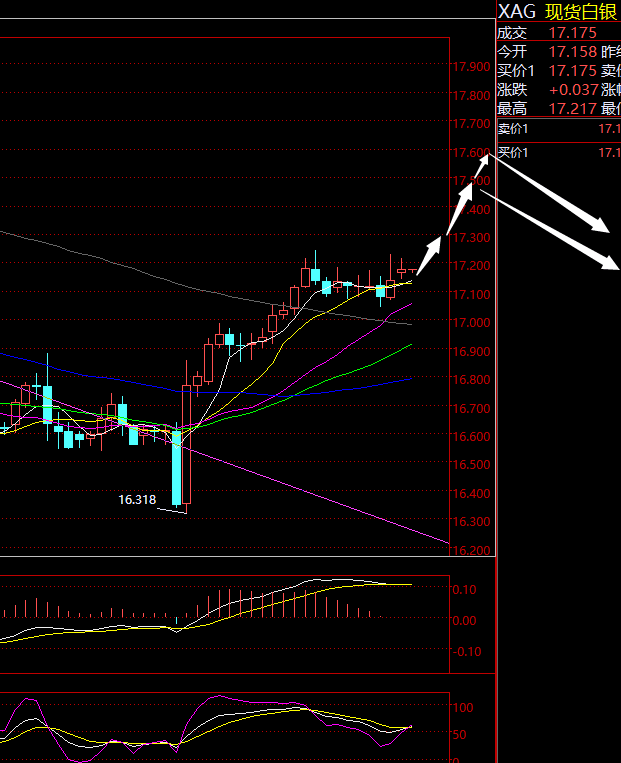This screenshot has width=621, height=763.
Task: Select the 买价1 row below 卖价1 row
Action: tap(559, 152)
